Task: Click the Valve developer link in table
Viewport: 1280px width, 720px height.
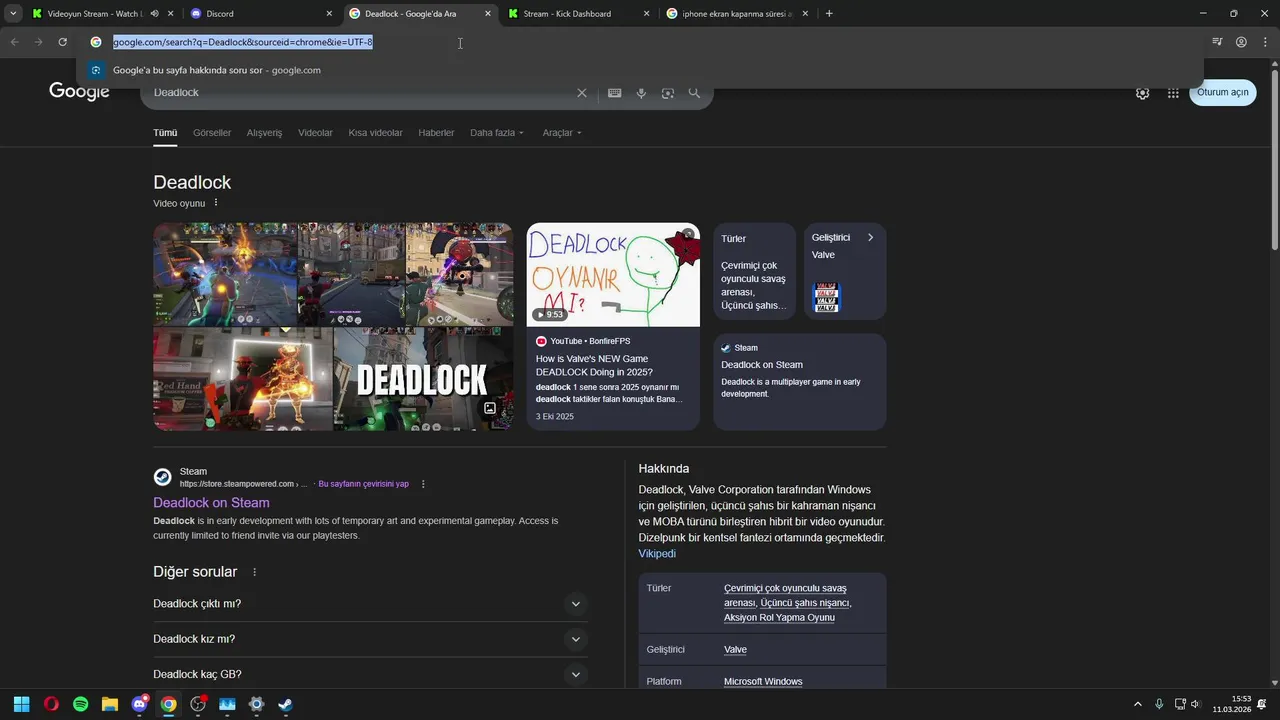Action: point(735,650)
